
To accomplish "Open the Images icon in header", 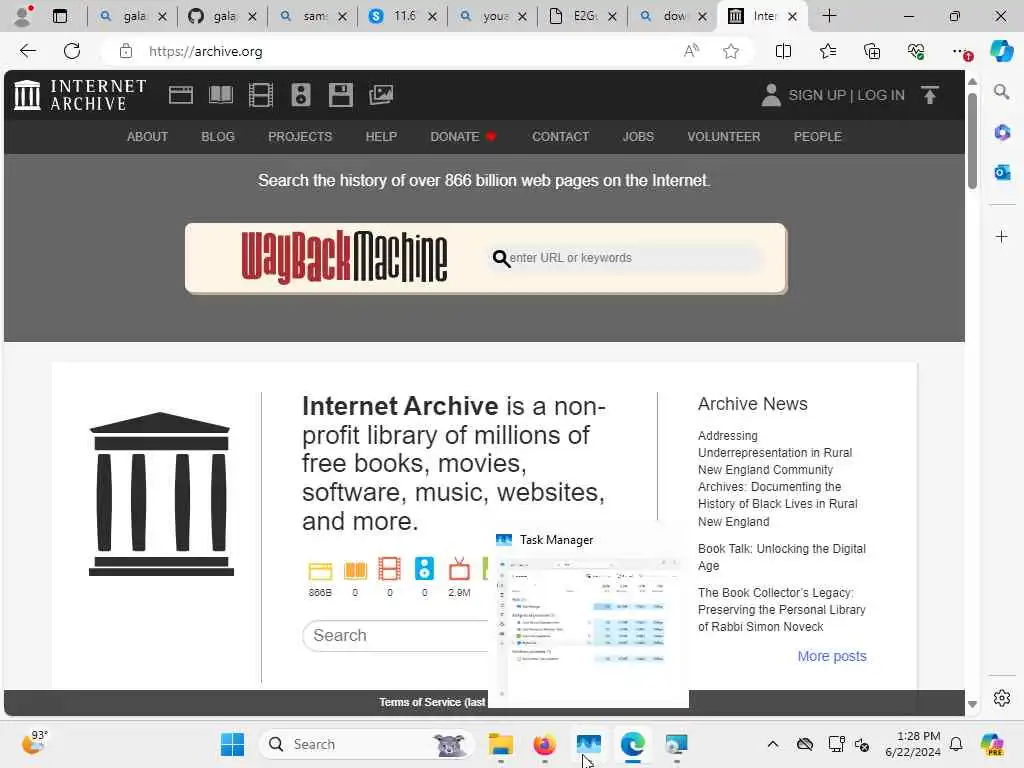I will coord(381,95).
